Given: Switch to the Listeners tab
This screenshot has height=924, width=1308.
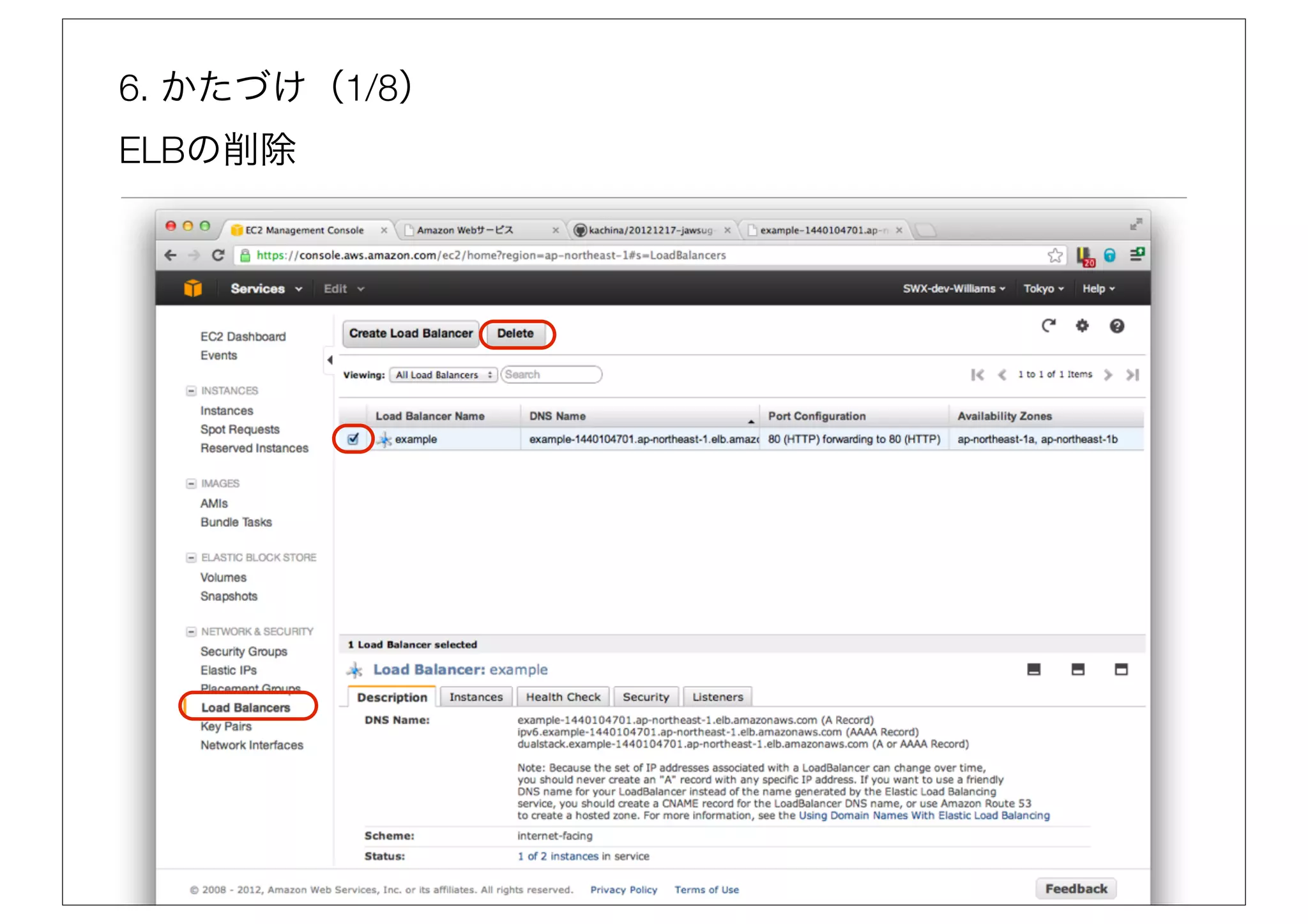Looking at the screenshot, I should tap(717, 697).
